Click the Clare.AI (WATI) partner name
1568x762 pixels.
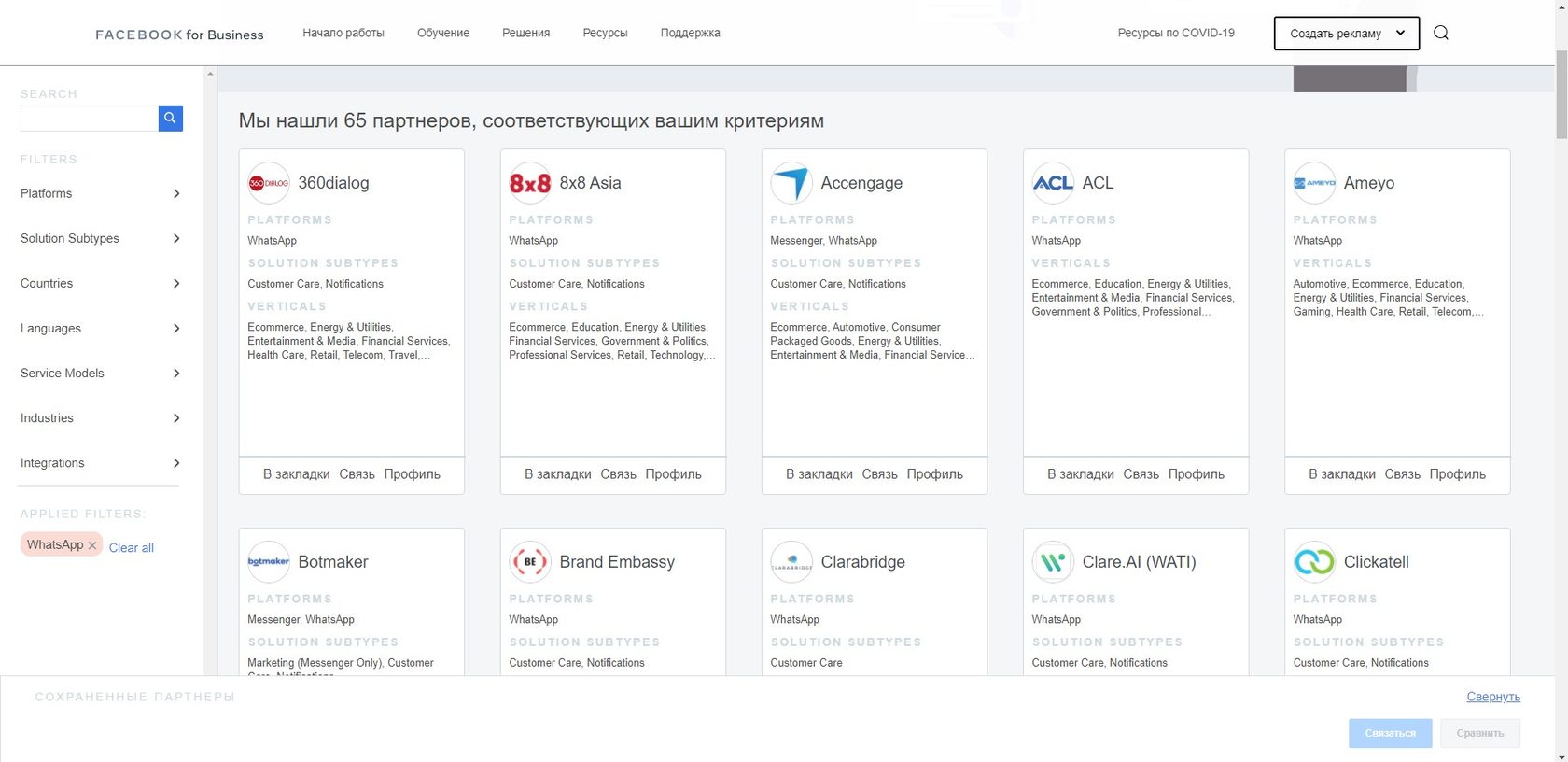[x=1140, y=562]
